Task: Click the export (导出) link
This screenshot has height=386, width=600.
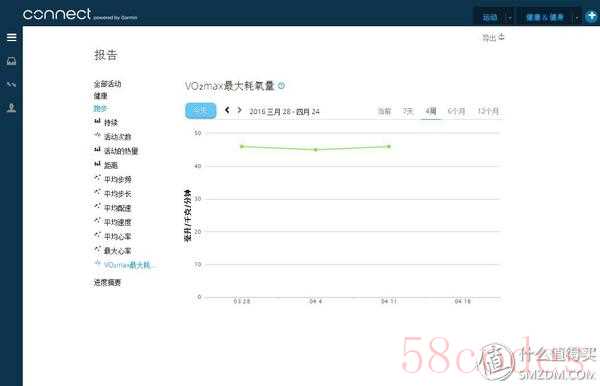Action: pyautogui.click(x=493, y=37)
